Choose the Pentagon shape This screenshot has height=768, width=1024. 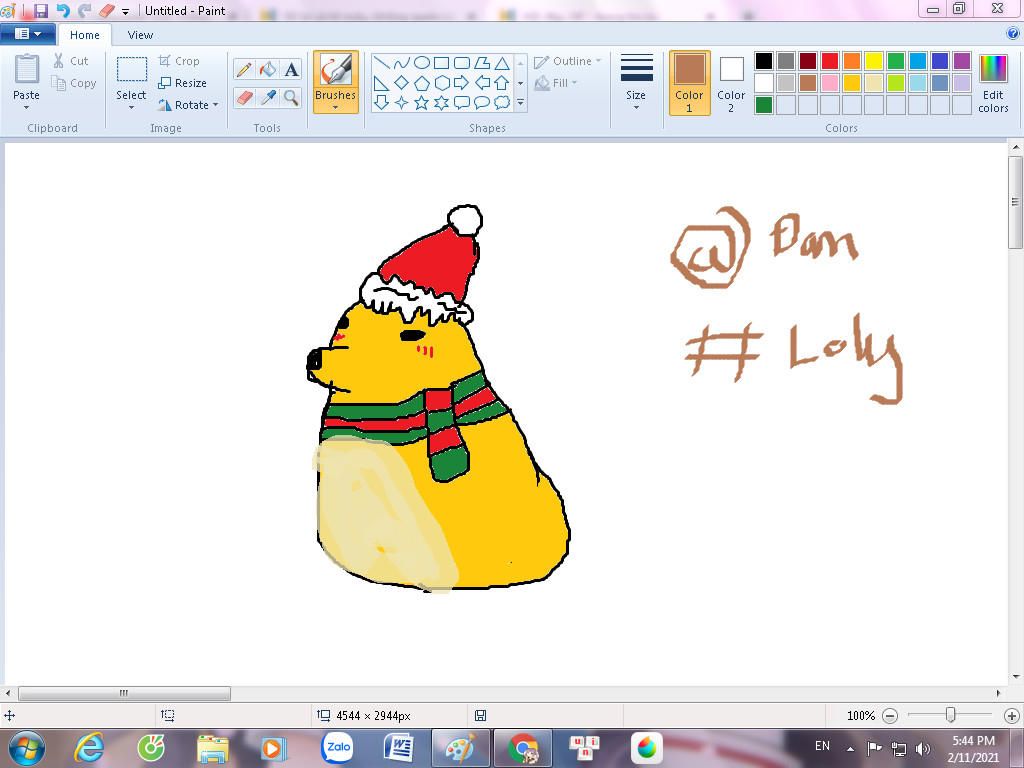coord(422,83)
